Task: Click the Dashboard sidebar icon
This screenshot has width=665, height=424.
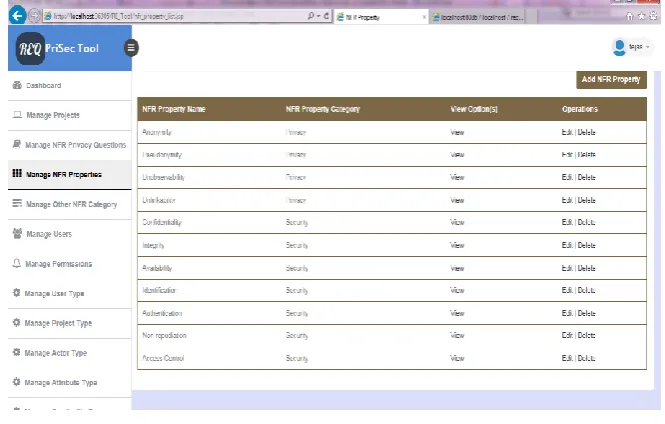Action: point(17,85)
